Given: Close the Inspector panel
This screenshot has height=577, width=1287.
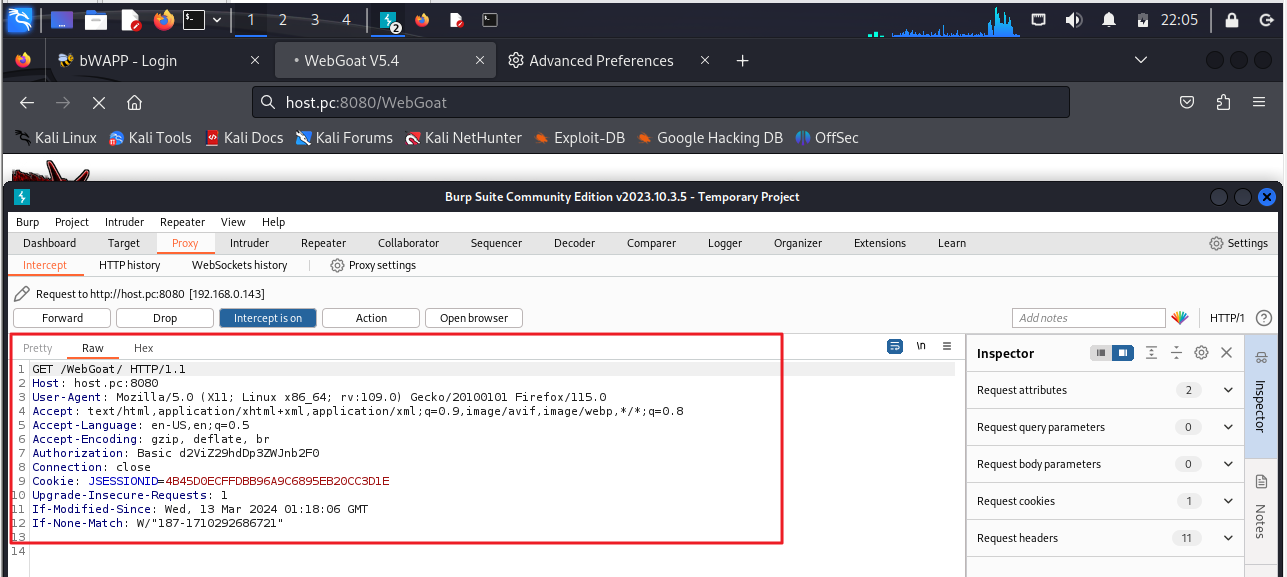Looking at the screenshot, I should [1227, 353].
